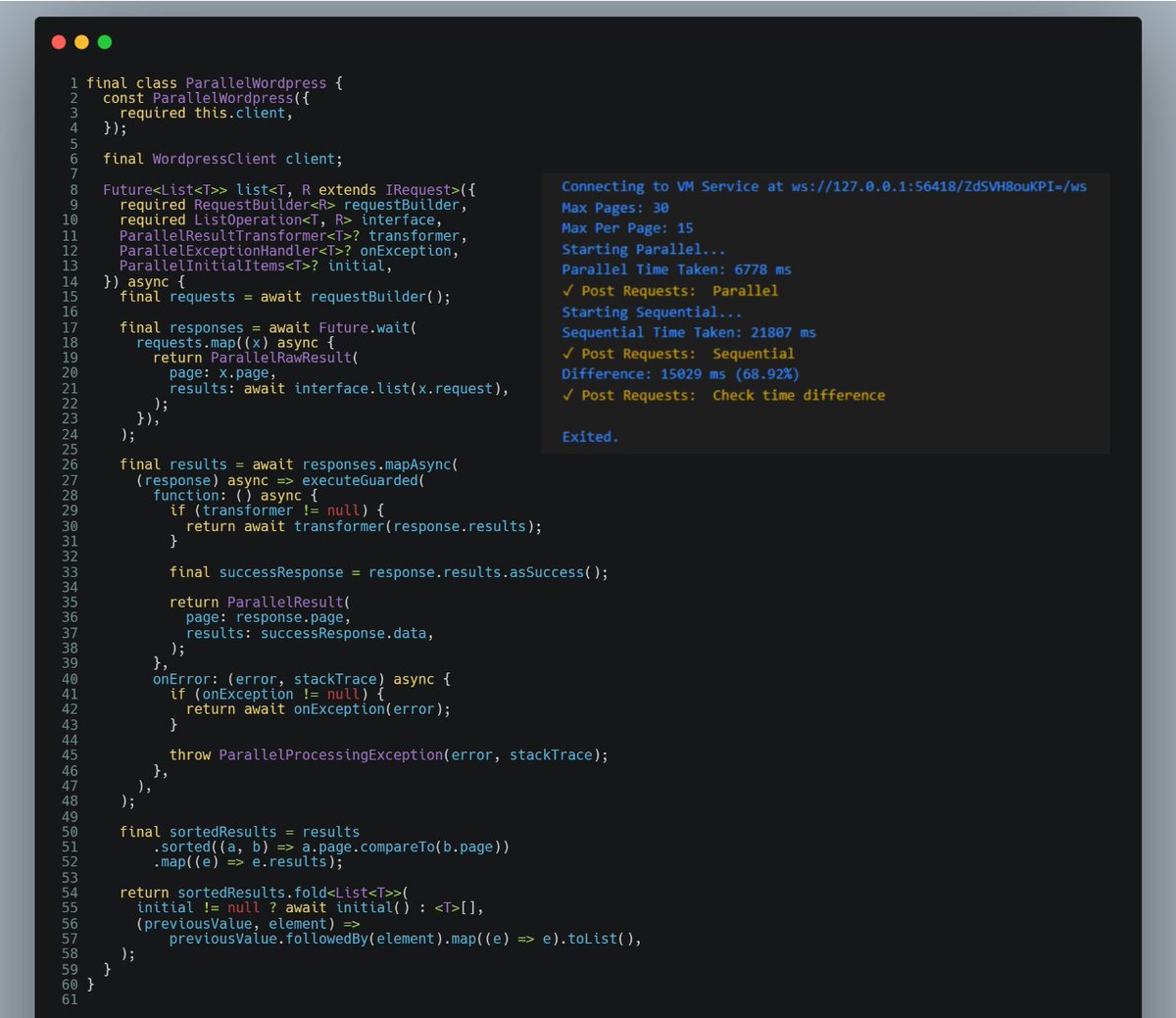Image resolution: width=1176 pixels, height=1018 pixels.
Task: Click the 'Check time difference' result line
Action: tap(723, 395)
